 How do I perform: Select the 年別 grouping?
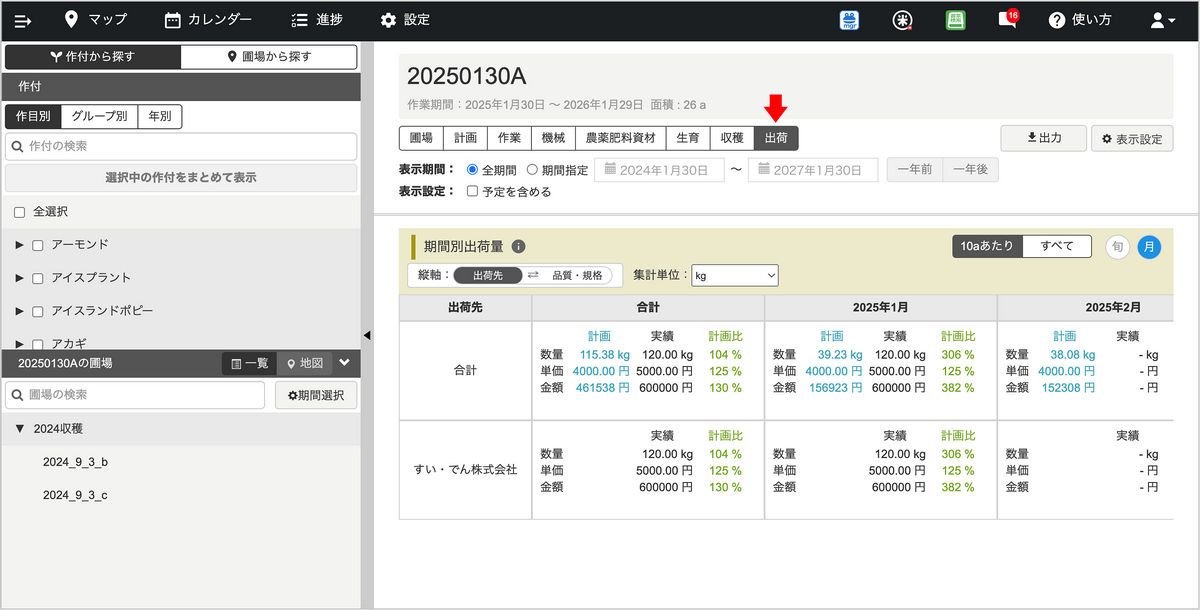click(159, 116)
